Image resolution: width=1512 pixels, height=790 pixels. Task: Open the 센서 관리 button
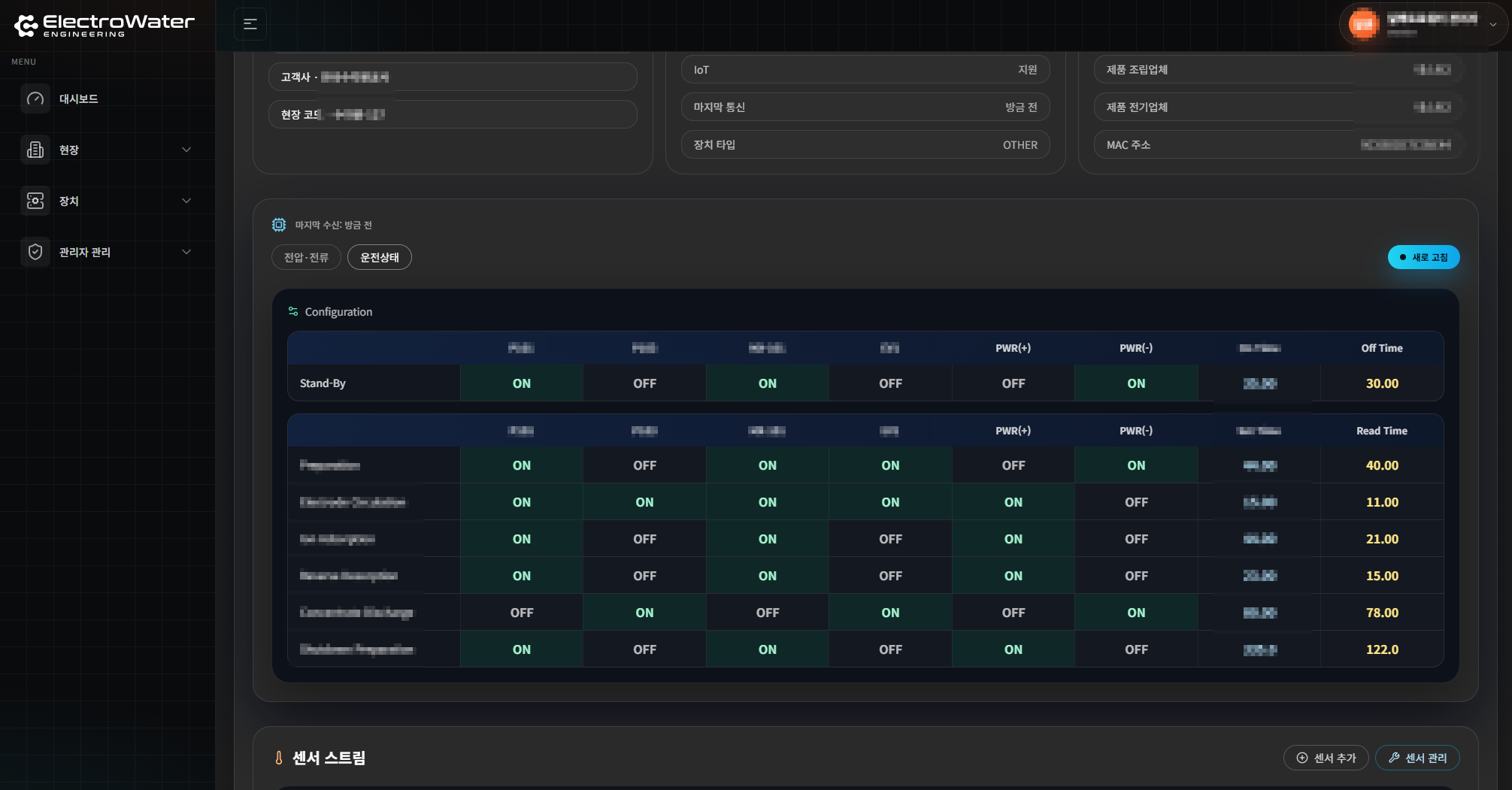[x=1417, y=758]
